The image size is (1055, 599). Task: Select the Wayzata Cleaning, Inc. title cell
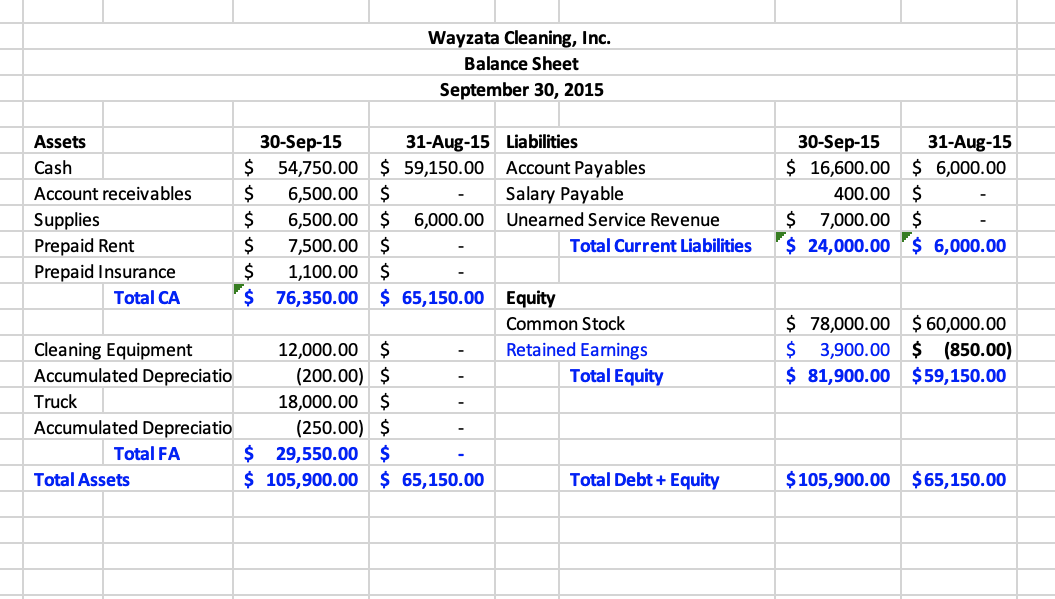pyautogui.click(x=521, y=37)
